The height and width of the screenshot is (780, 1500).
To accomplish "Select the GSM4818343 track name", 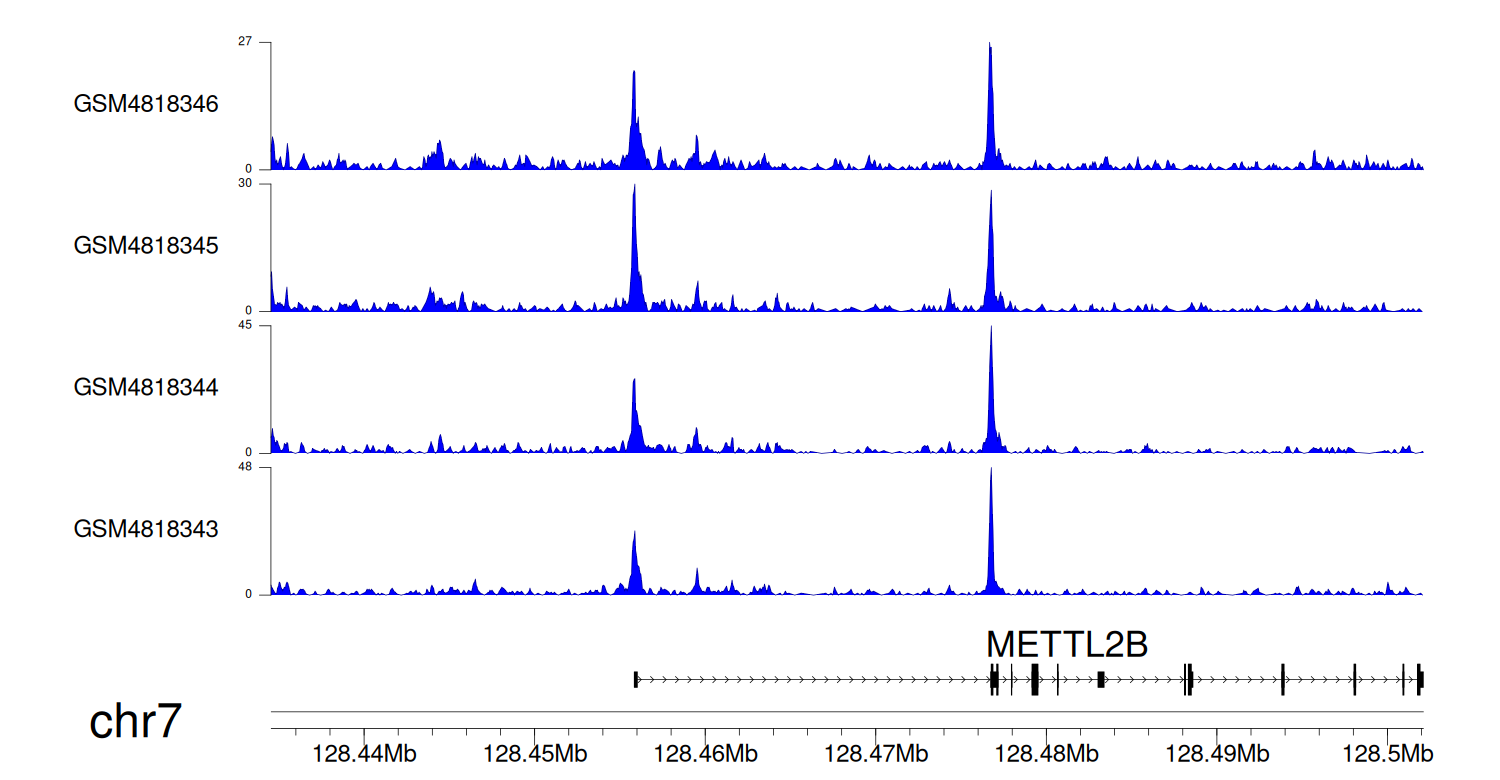I will [x=146, y=529].
